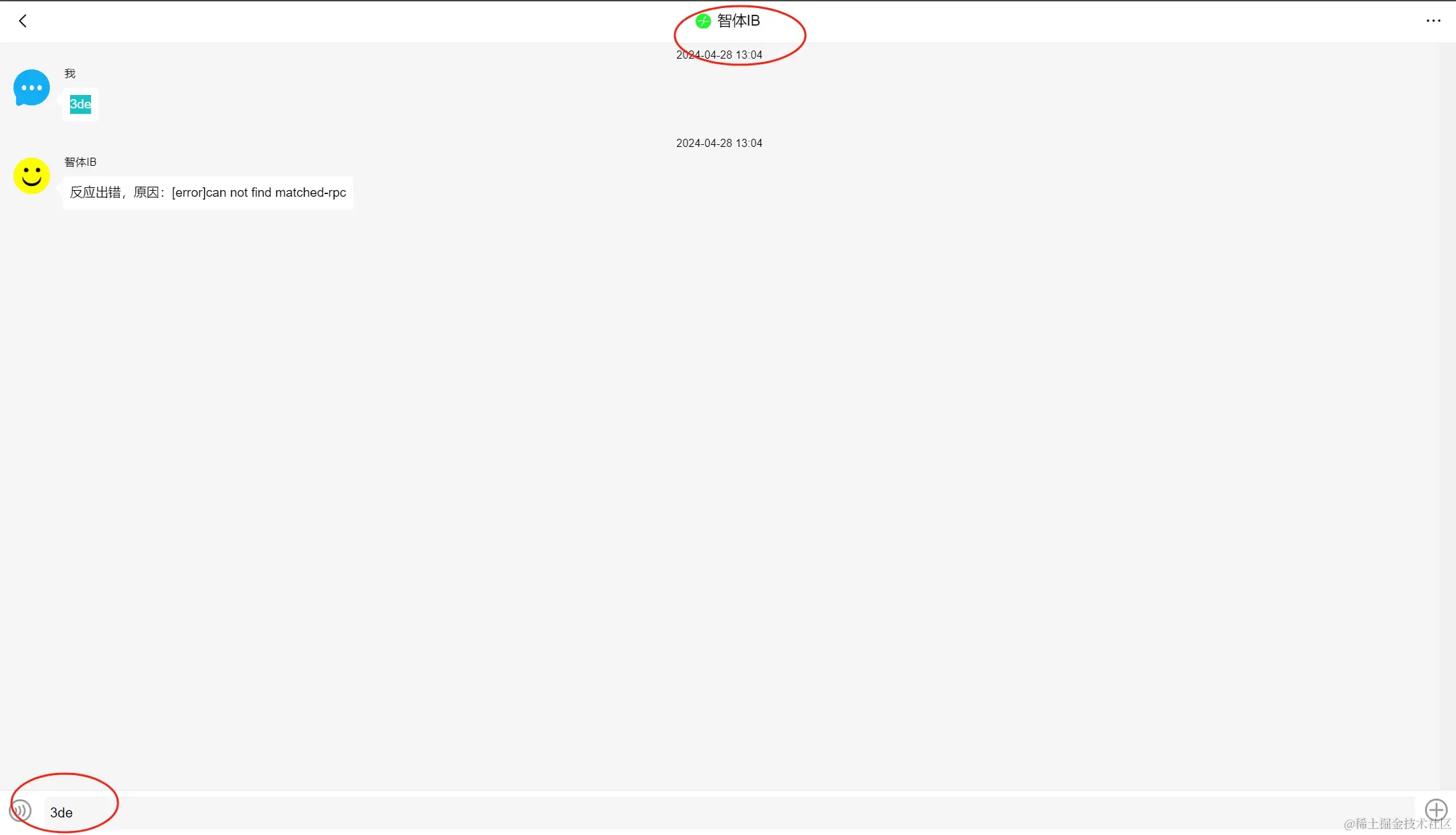Click the second 2024-04-28 13:04 timestamp
Screen dimensions: 1456x835
(x=719, y=143)
